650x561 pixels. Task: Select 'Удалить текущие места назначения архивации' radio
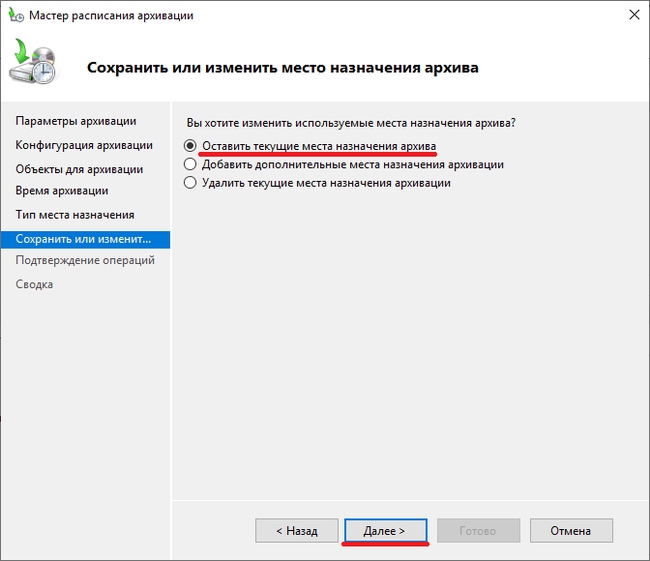(191, 183)
